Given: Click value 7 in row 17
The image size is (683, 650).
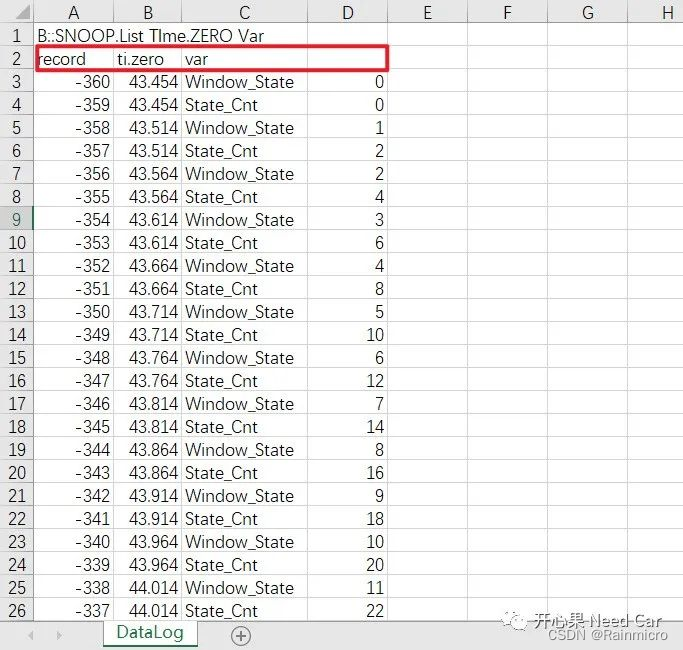Looking at the screenshot, I should pyautogui.click(x=348, y=403).
